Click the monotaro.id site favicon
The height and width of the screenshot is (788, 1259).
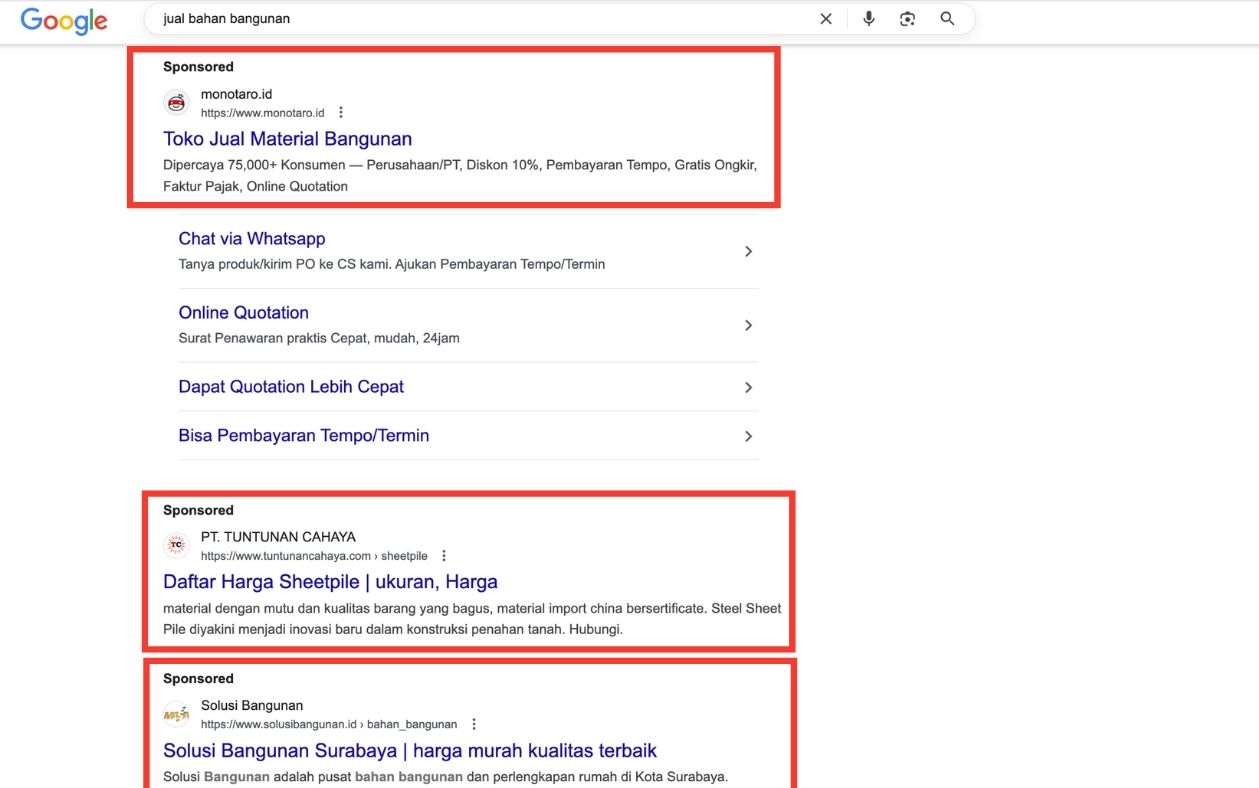point(177,103)
